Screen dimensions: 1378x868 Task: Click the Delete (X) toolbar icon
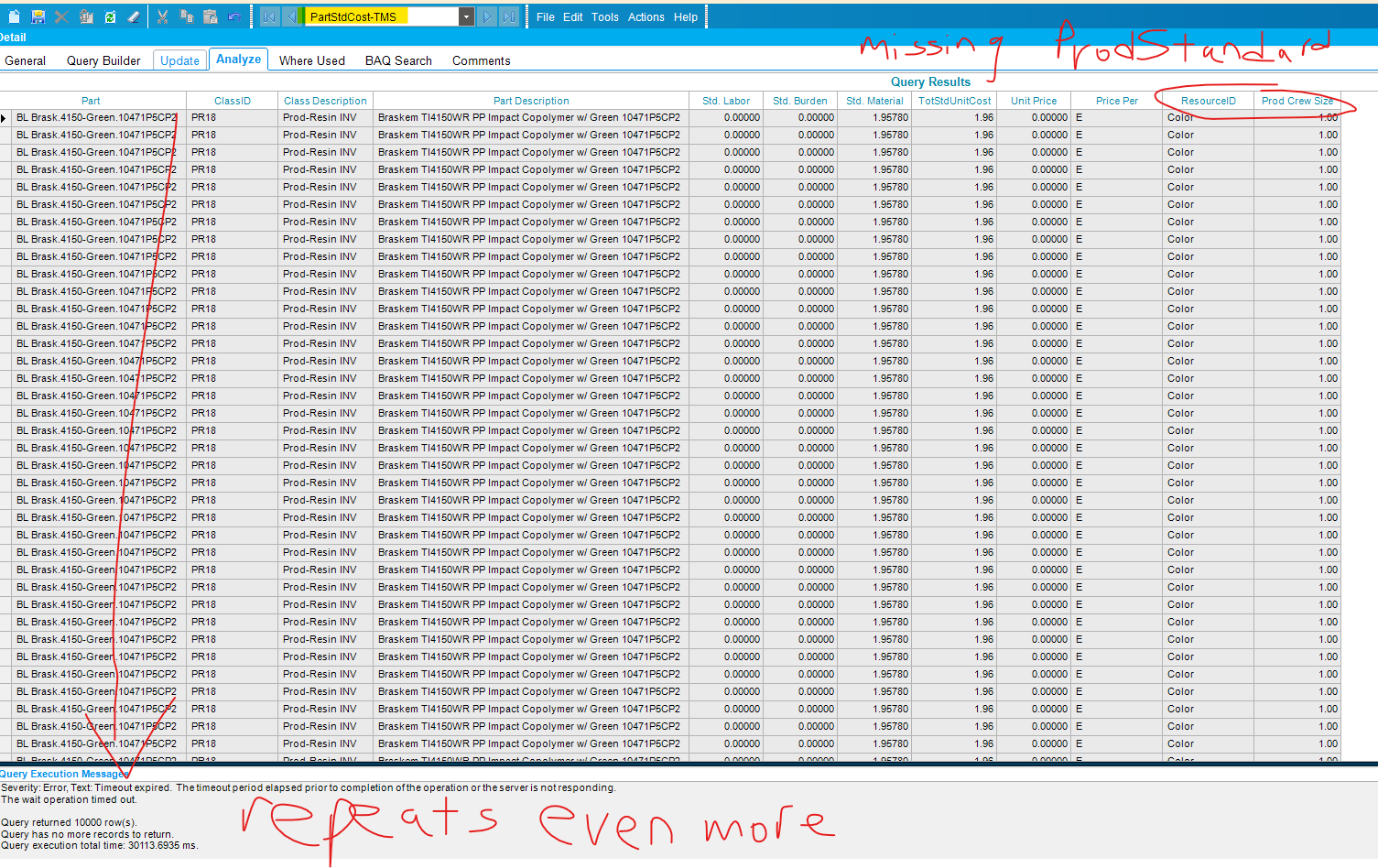point(61,16)
